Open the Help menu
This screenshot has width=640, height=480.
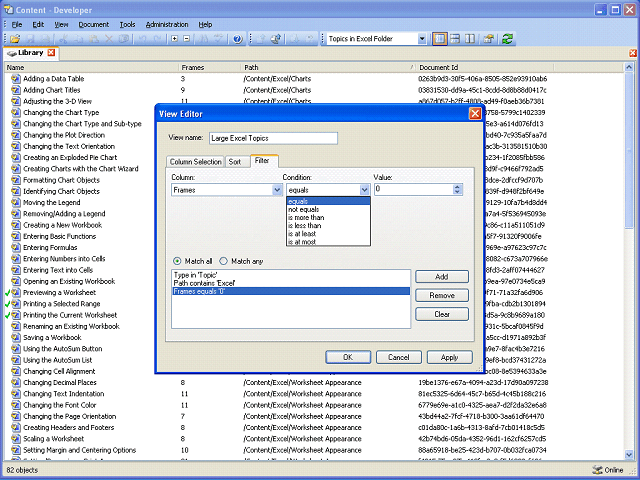(x=205, y=24)
